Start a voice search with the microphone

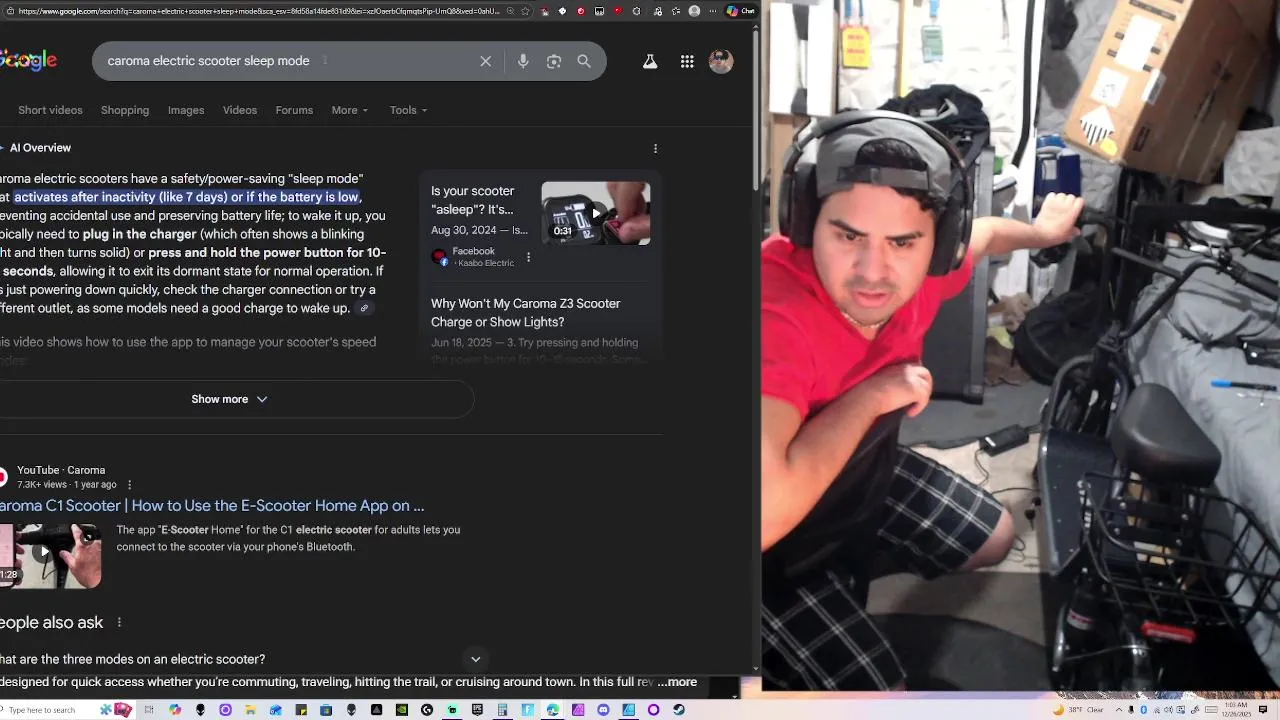click(x=522, y=61)
